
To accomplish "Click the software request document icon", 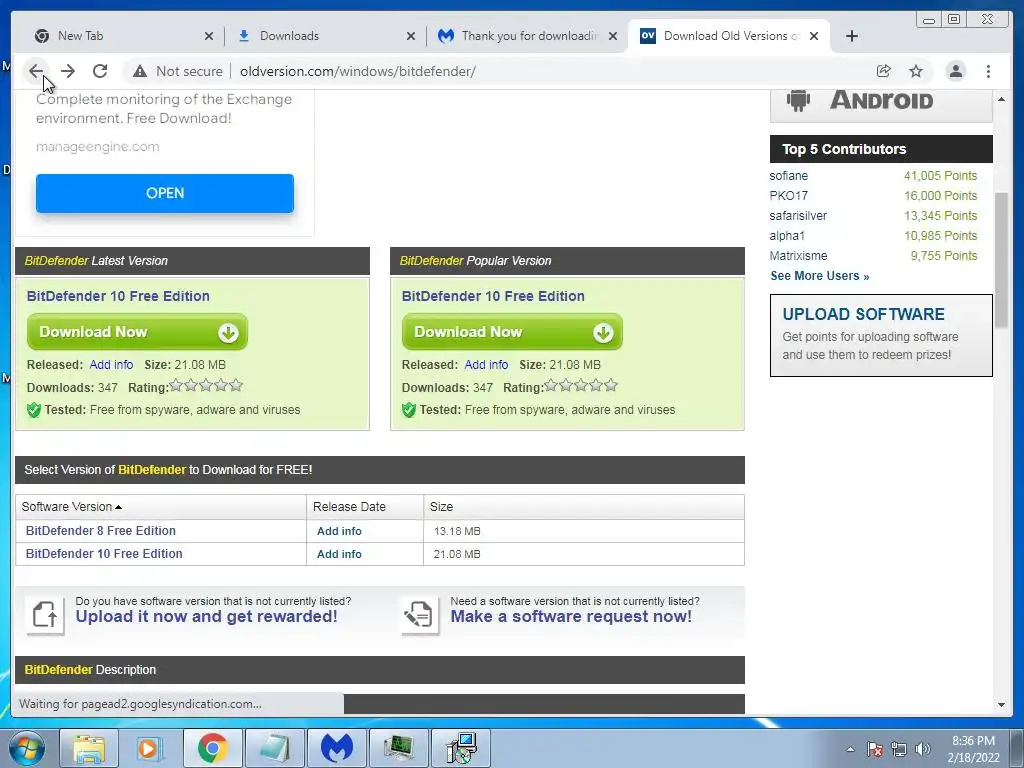I will tap(420, 615).
